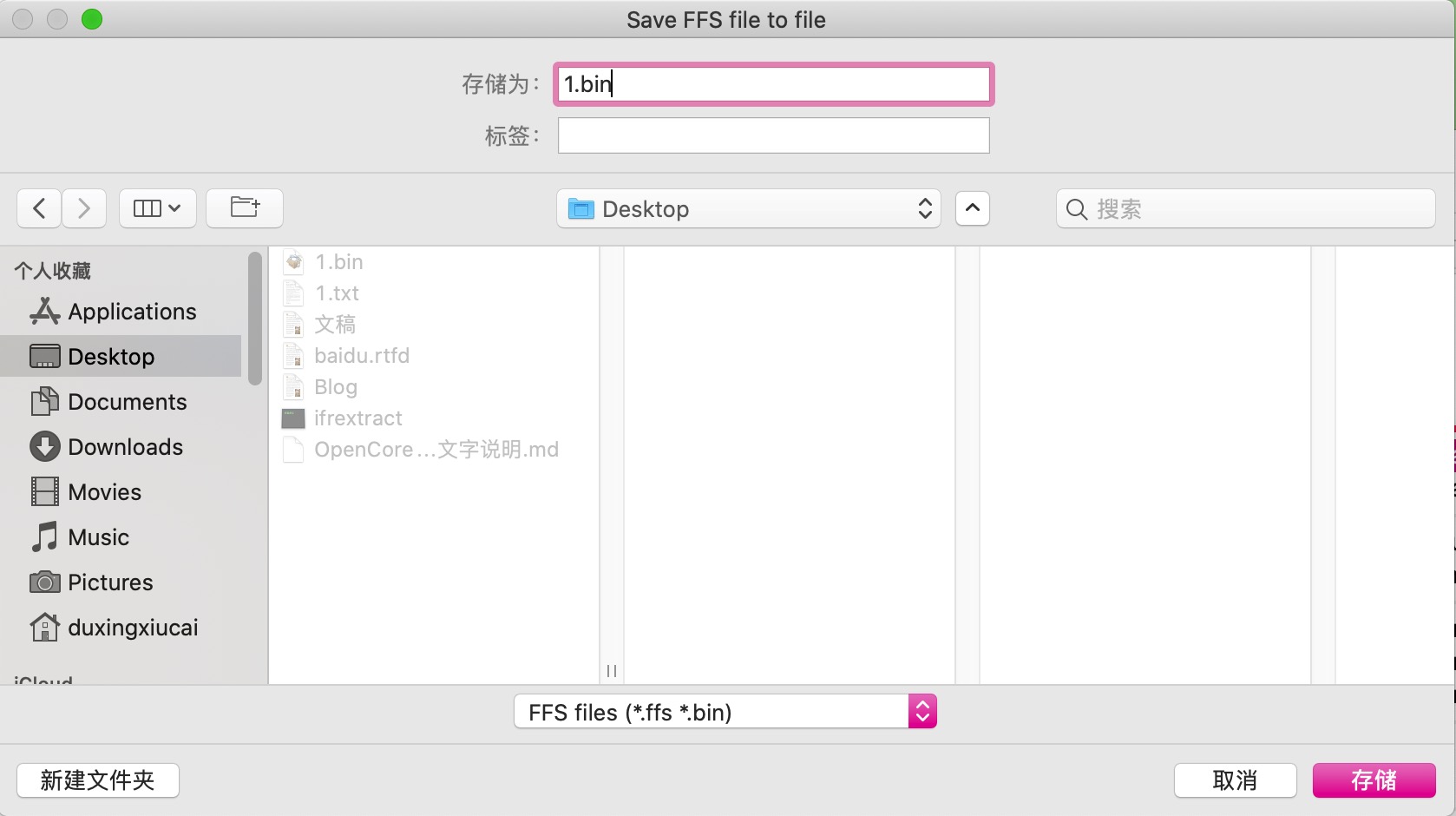Go back with the left arrow button
1456x816 pixels.
[x=39, y=208]
